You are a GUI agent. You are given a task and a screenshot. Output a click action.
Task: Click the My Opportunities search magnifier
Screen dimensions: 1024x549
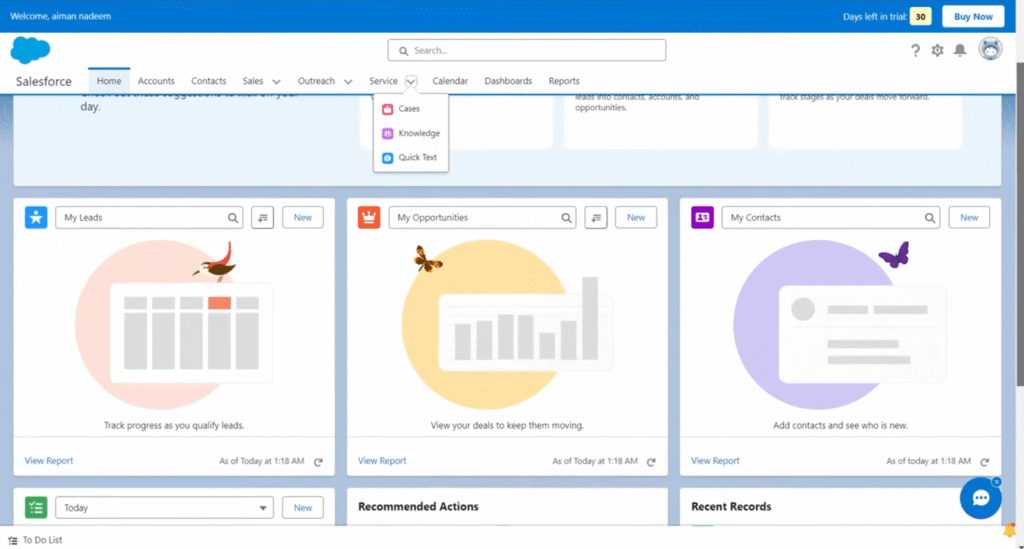(x=566, y=218)
